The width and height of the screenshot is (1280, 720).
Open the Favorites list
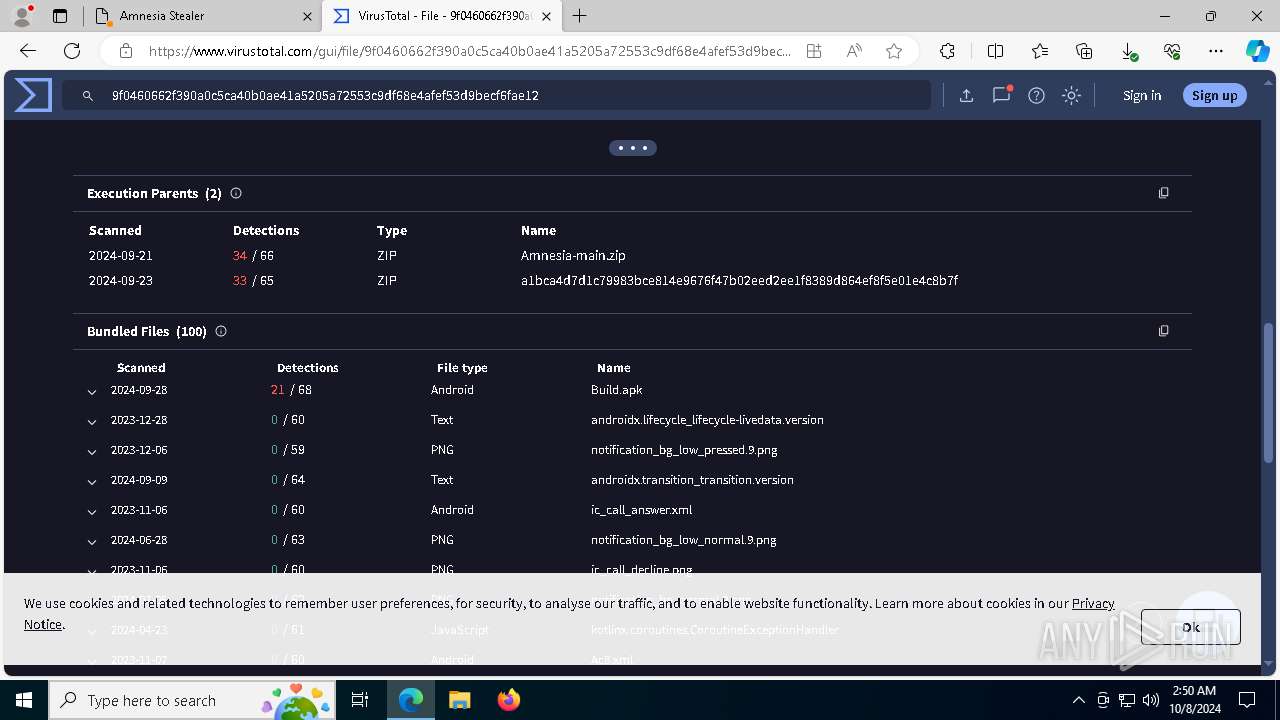(x=1040, y=51)
